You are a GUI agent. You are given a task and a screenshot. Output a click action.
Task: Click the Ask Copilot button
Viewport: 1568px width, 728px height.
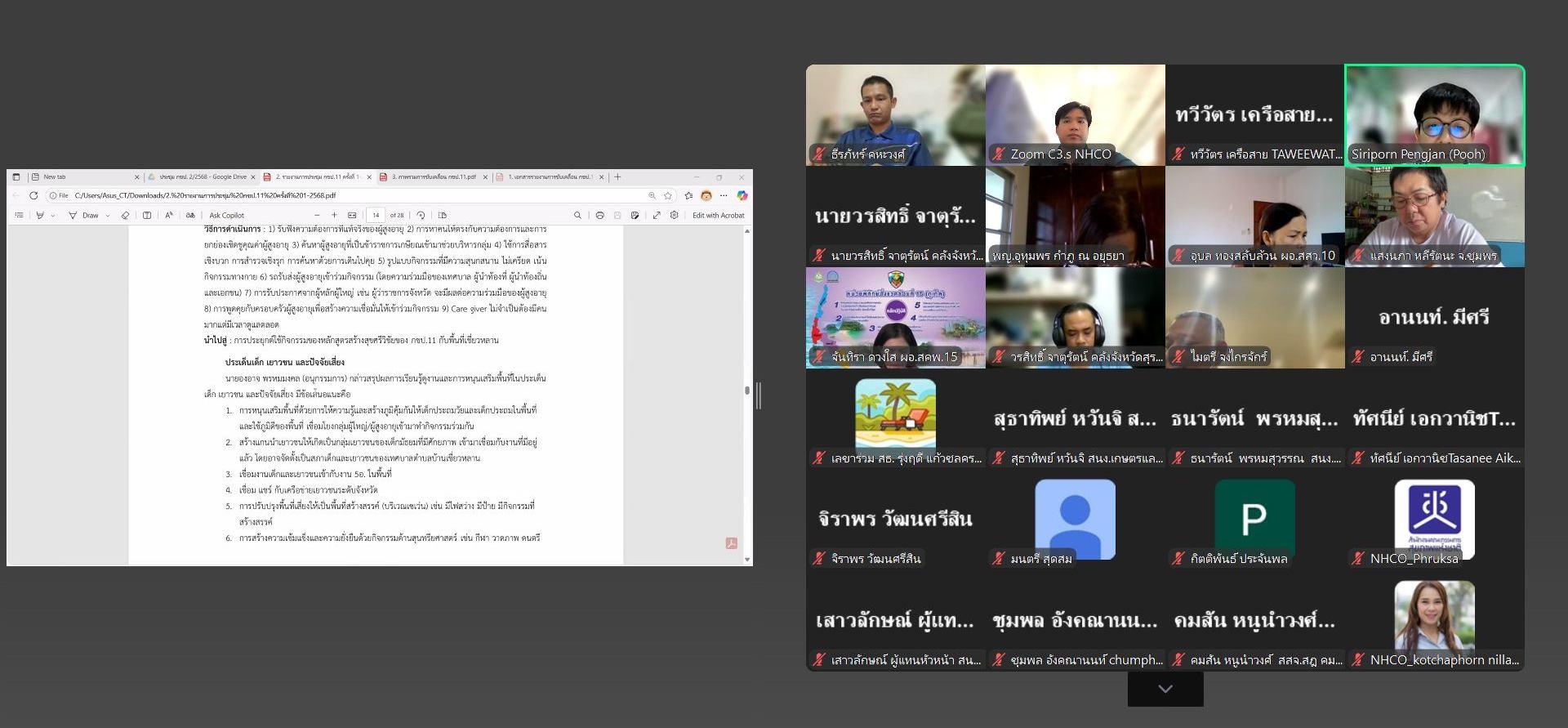[226, 216]
